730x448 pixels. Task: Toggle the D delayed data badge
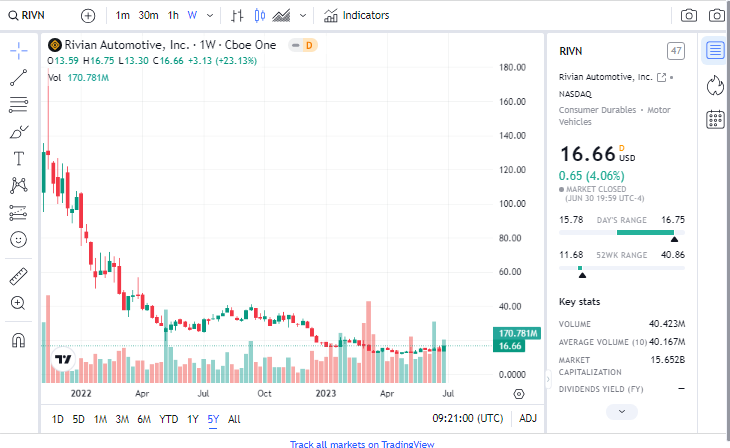pyautogui.click(x=309, y=45)
